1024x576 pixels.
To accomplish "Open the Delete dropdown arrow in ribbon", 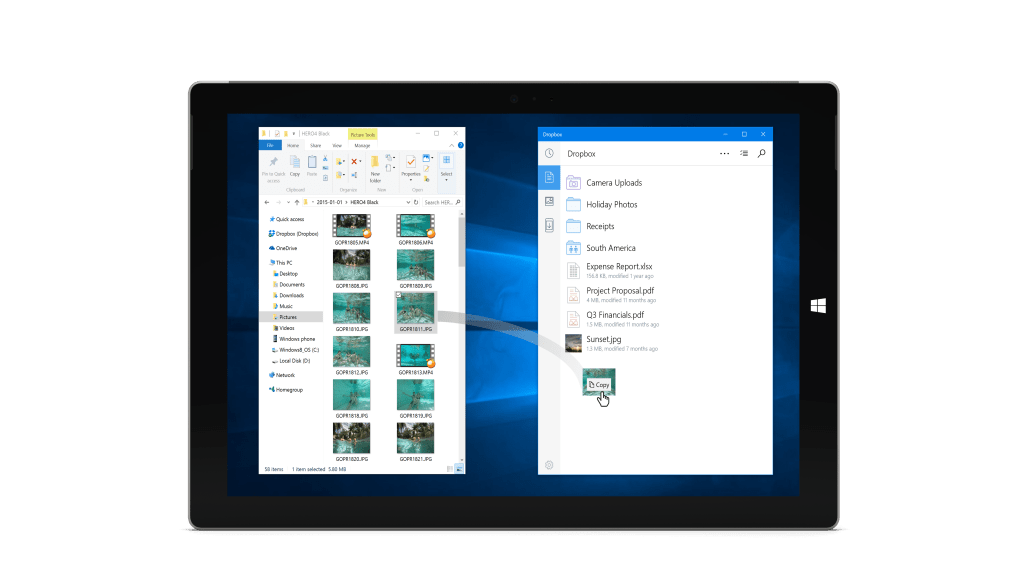I will tap(360, 161).
